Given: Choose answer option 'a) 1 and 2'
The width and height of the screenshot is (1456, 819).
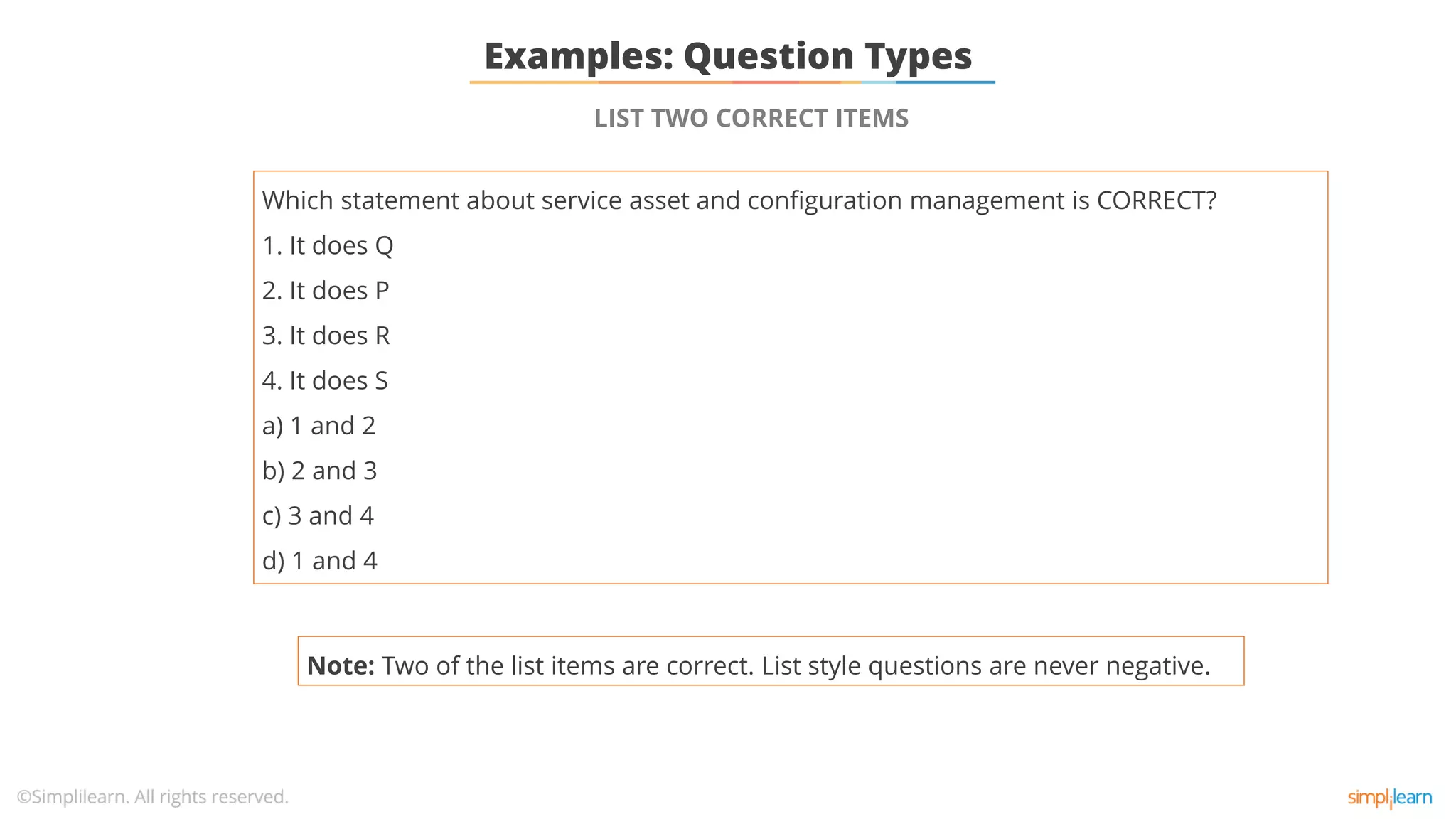Looking at the screenshot, I should (x=318, y=426).
